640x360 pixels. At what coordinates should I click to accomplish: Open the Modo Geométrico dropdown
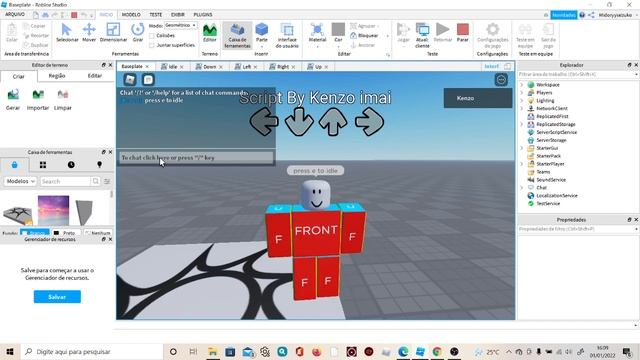[180, 25]
